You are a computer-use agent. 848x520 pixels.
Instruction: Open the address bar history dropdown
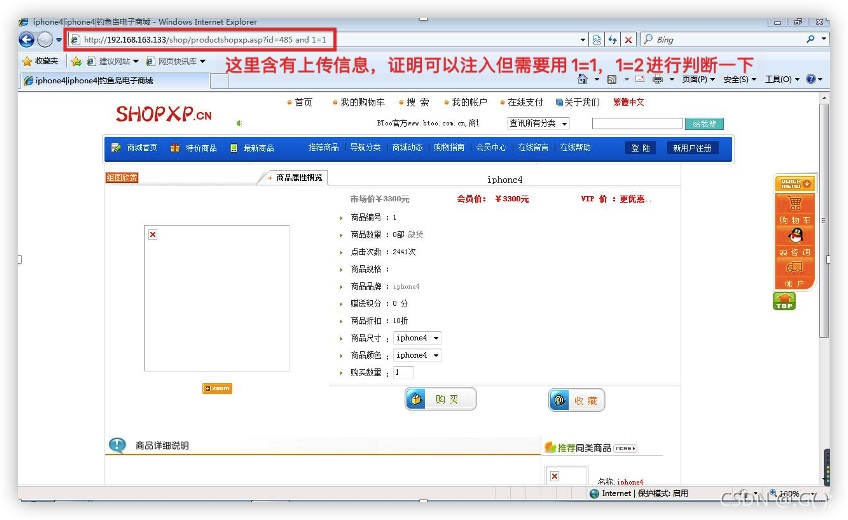(x=582, y=39)
